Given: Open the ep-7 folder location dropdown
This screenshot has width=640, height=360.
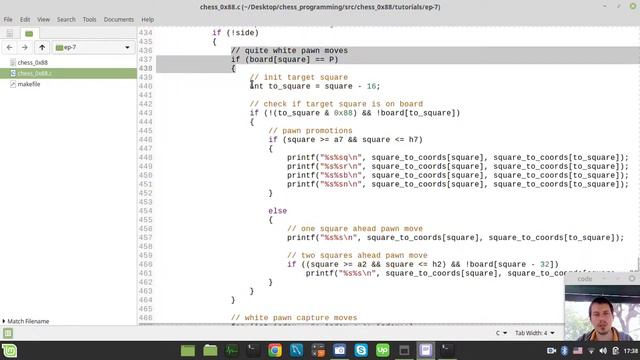Looking at the screenshot, I should [93, 47].
